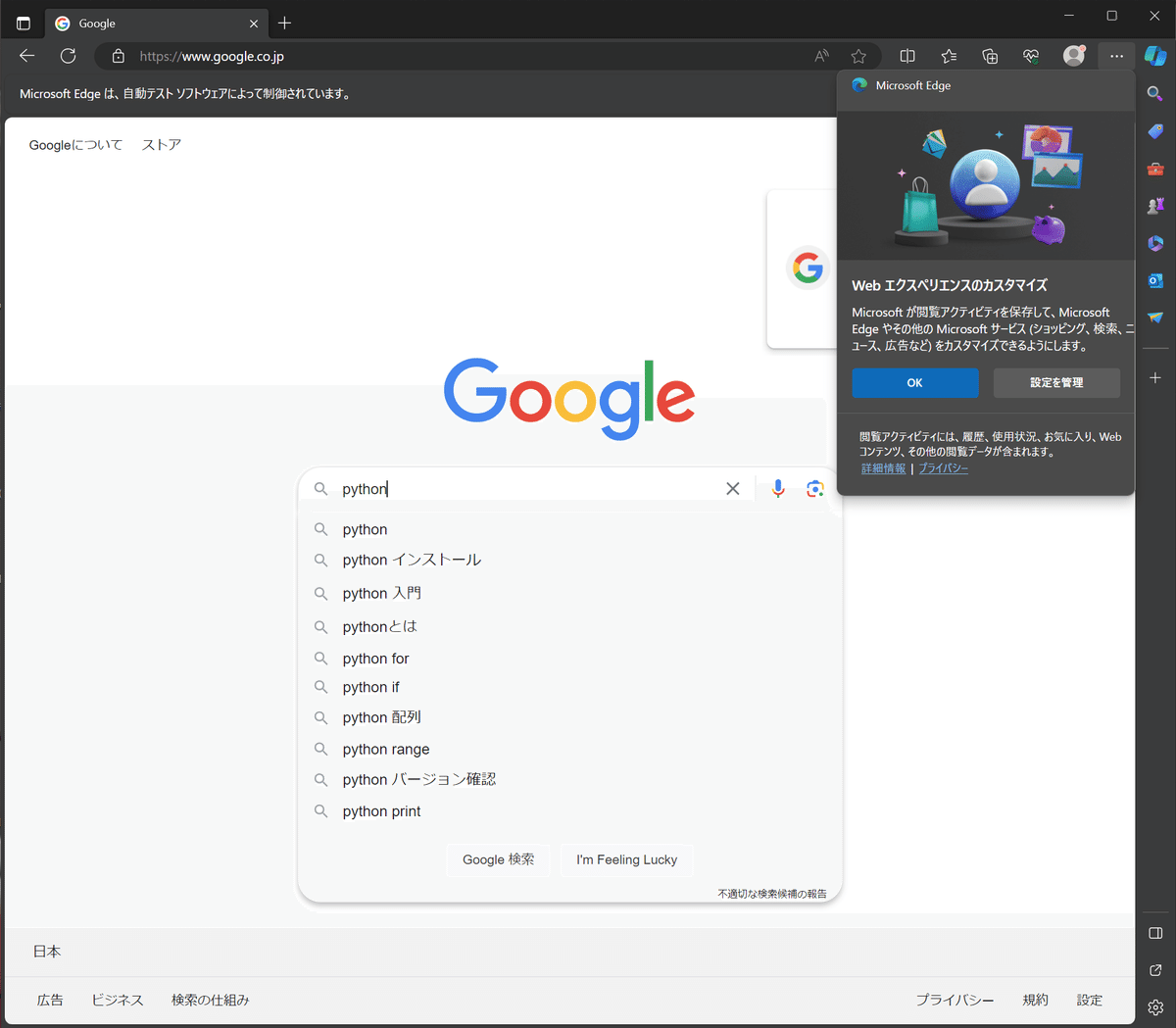Open the user profile avatar
This screenshot has height=1028, width=1176.
pos(1074,56)
